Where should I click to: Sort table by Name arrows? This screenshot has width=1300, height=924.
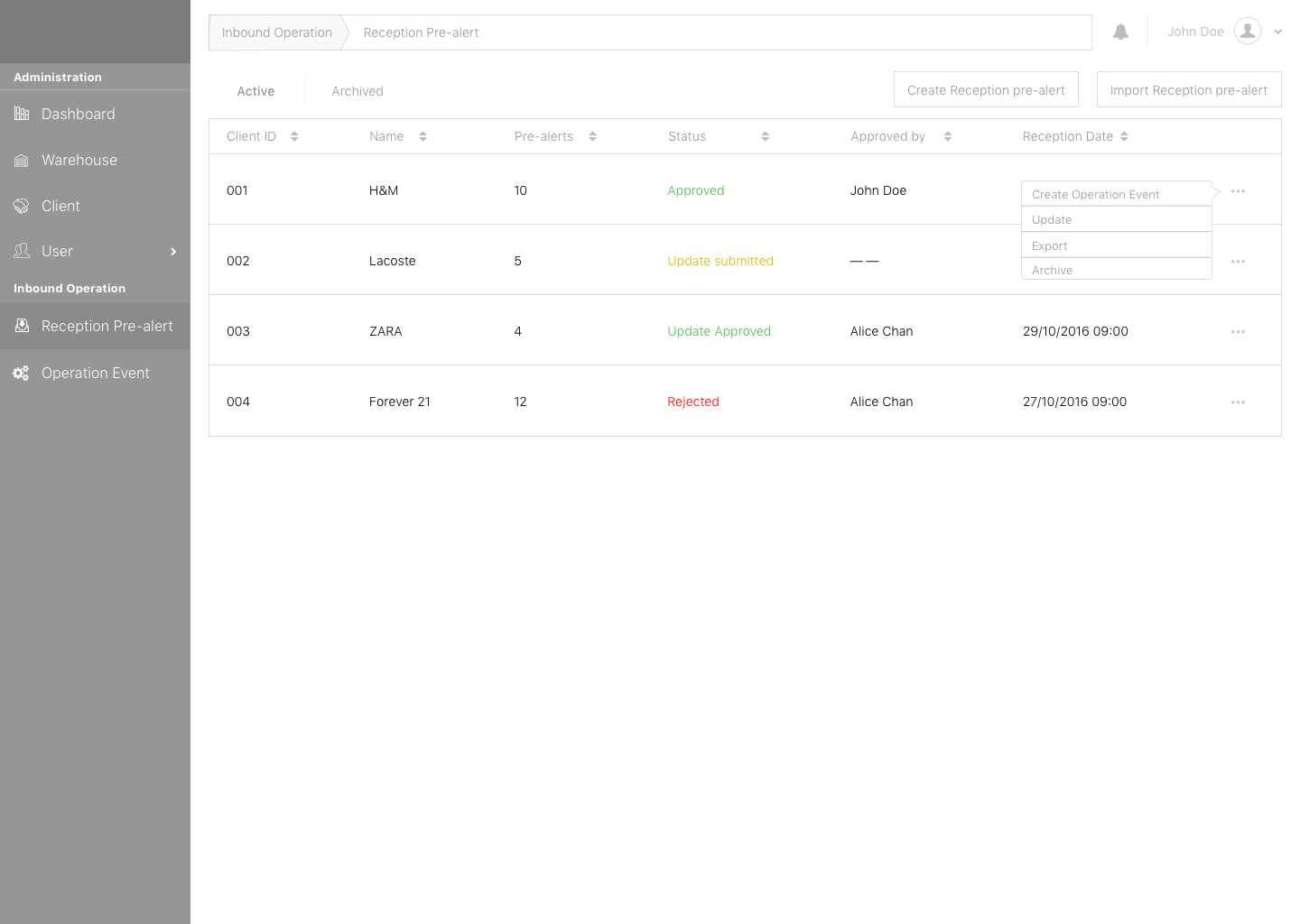coord(422,136)
